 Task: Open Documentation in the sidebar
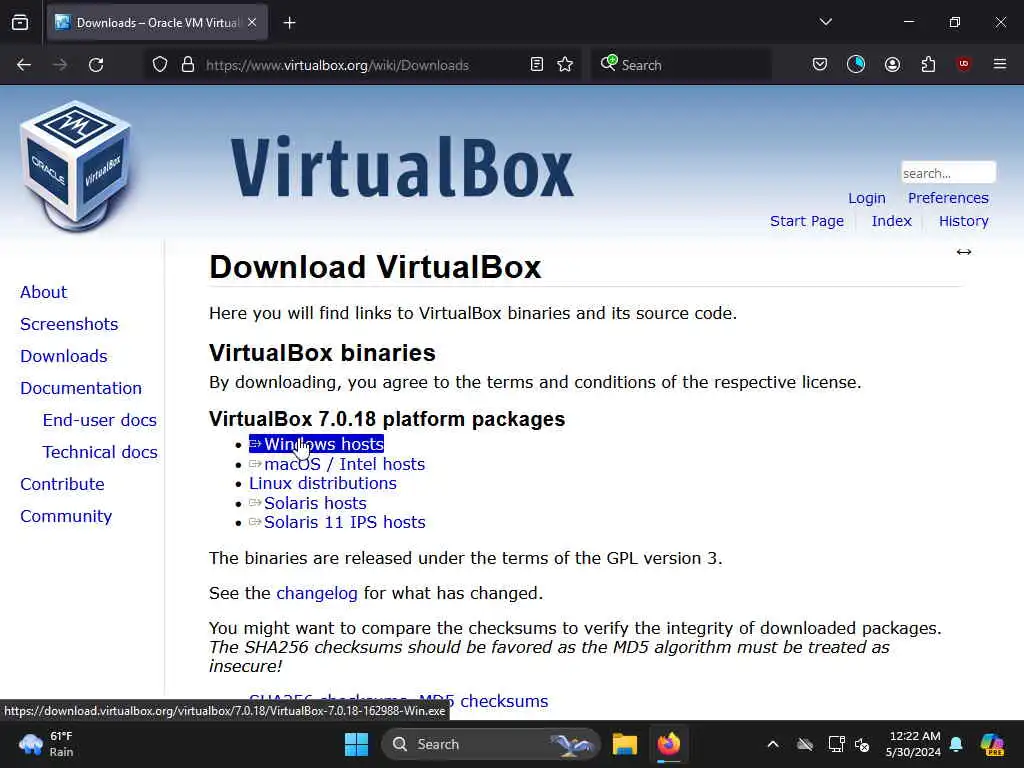[x=81, y=388]
